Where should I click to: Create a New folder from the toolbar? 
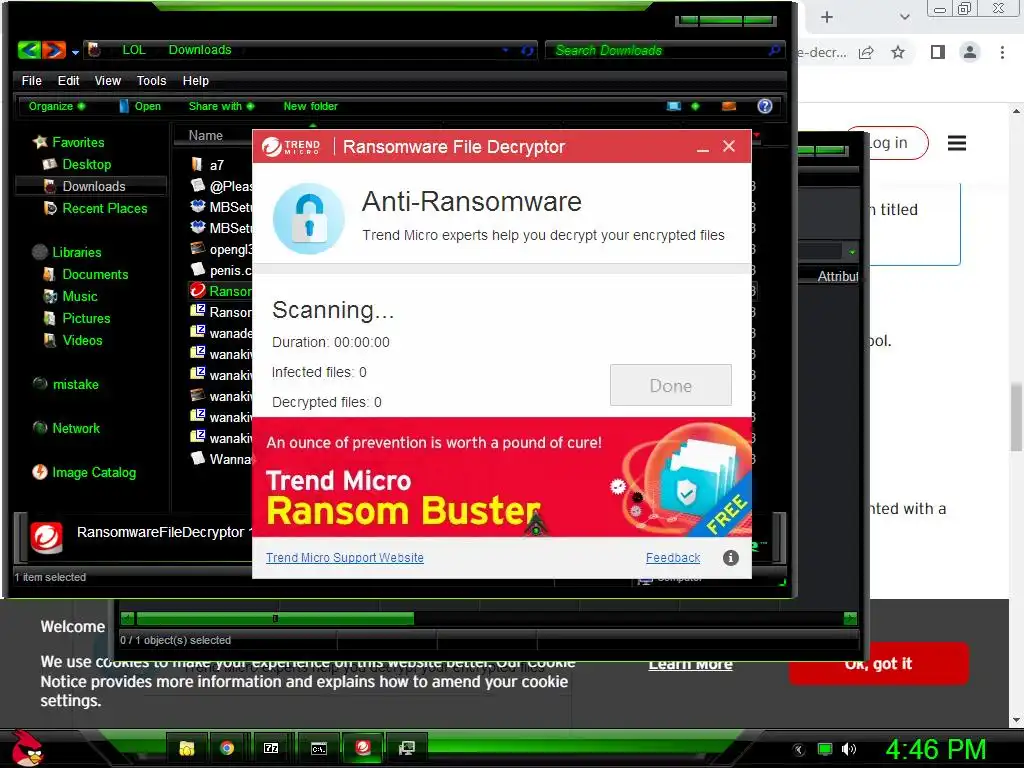point(310,106)
